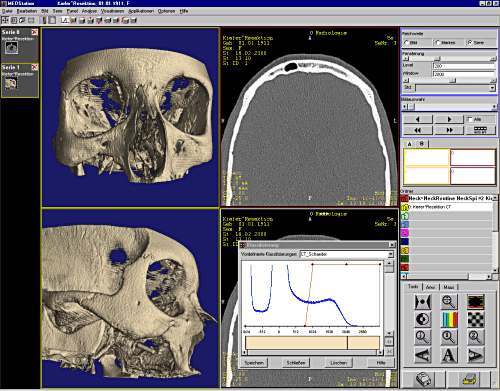Switch to the Maus tab
Screen dimensions: 500x391
(x=449, y=287)
